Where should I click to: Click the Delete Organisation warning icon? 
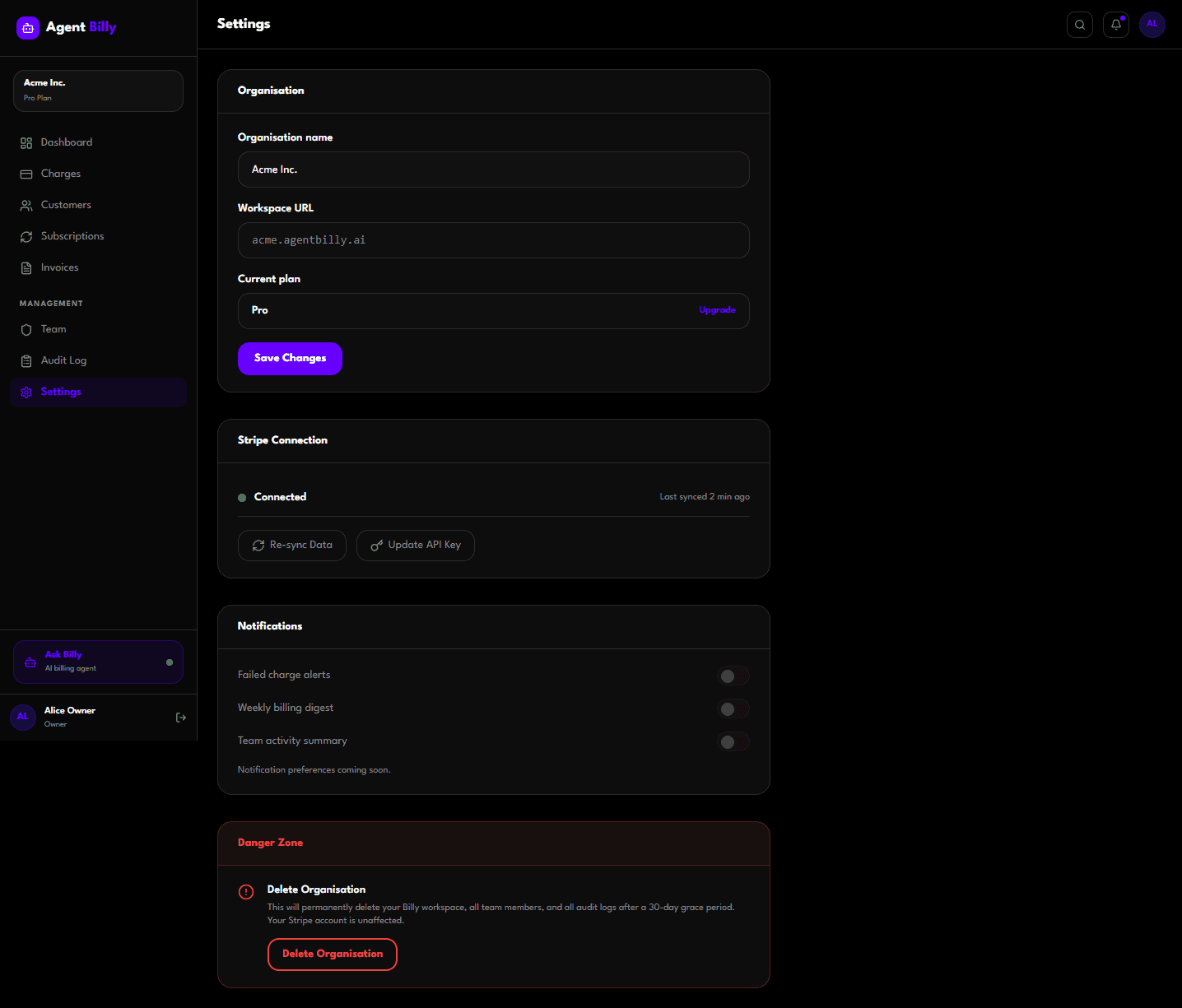pyautogui.click(x=246, y=892)
